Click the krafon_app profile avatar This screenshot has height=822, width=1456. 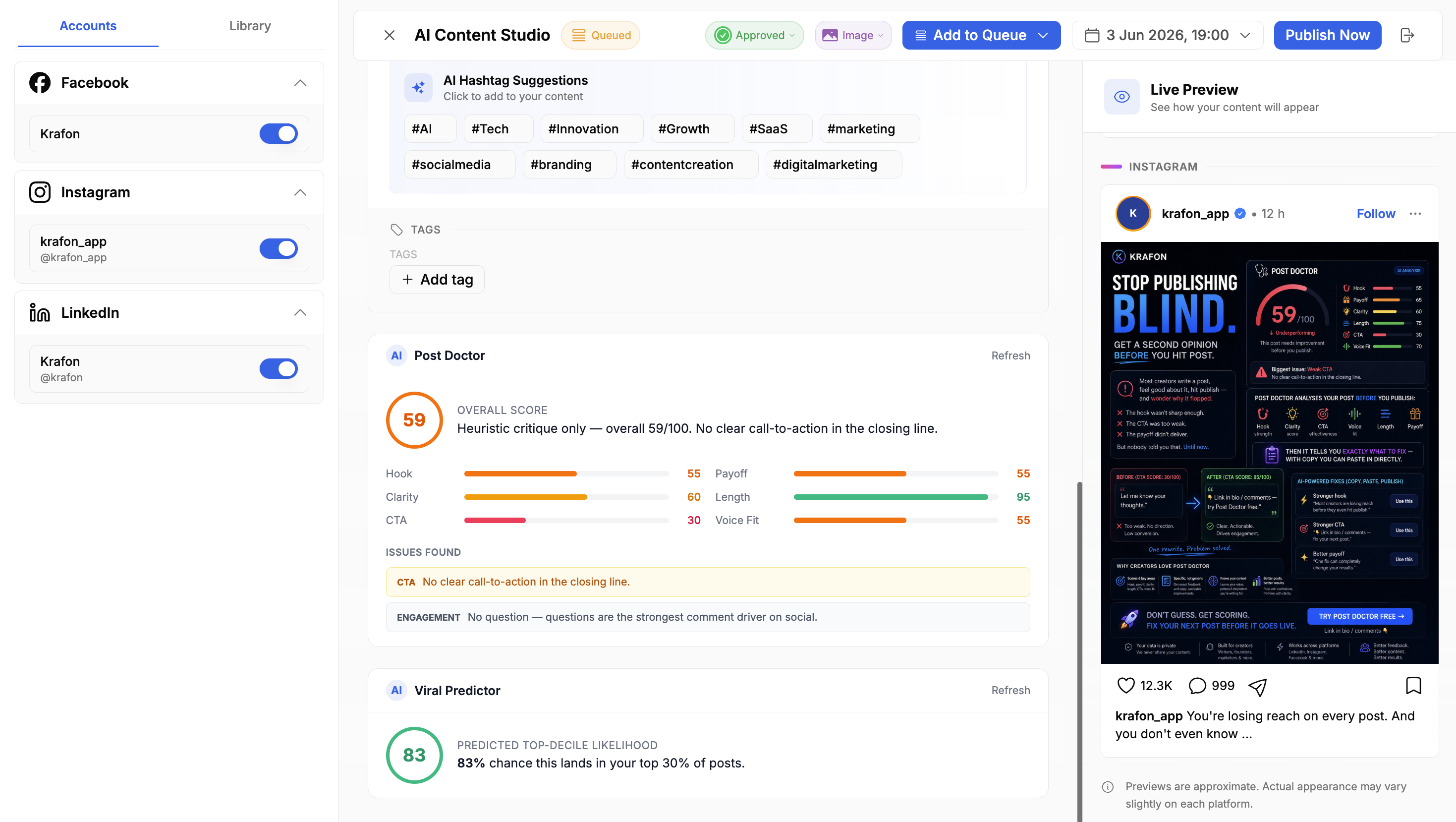point(1133,214)
